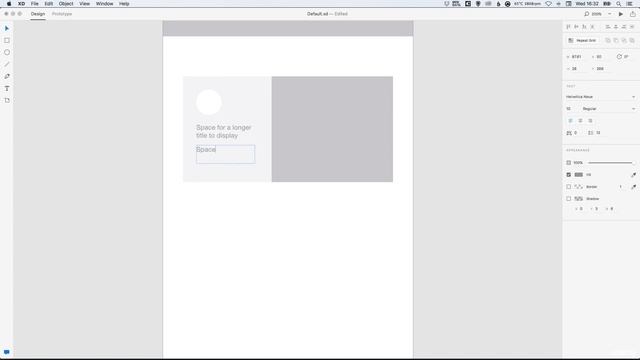Open the zoom level dropdown arrow
The width and height of the screenshot is (640, 360).
(x=610, y=14)
